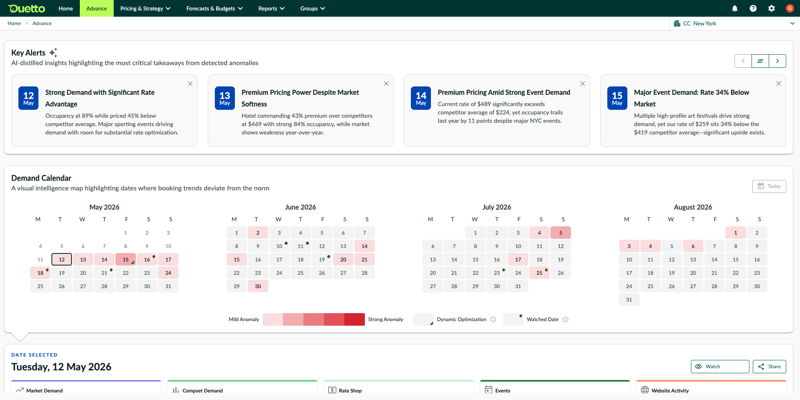Go to previous key alerts page
This screenshot has height=400, width=800.
point(743,61)
